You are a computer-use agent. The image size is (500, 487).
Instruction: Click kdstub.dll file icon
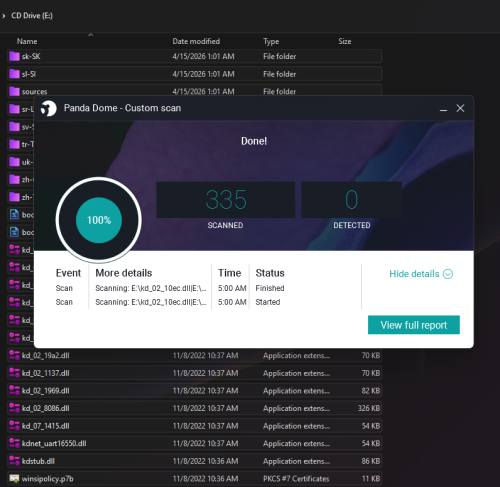pyautogui.click(x=14, y=461)
